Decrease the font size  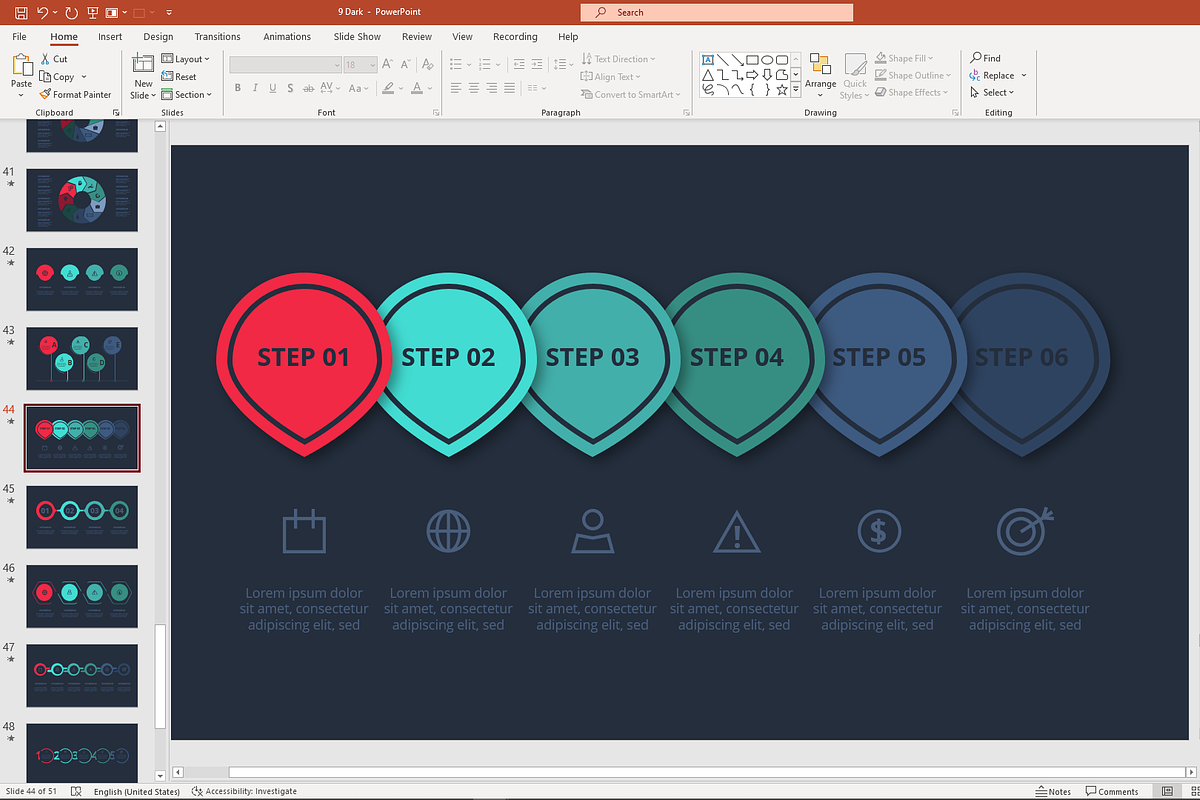tap(405, 64)
